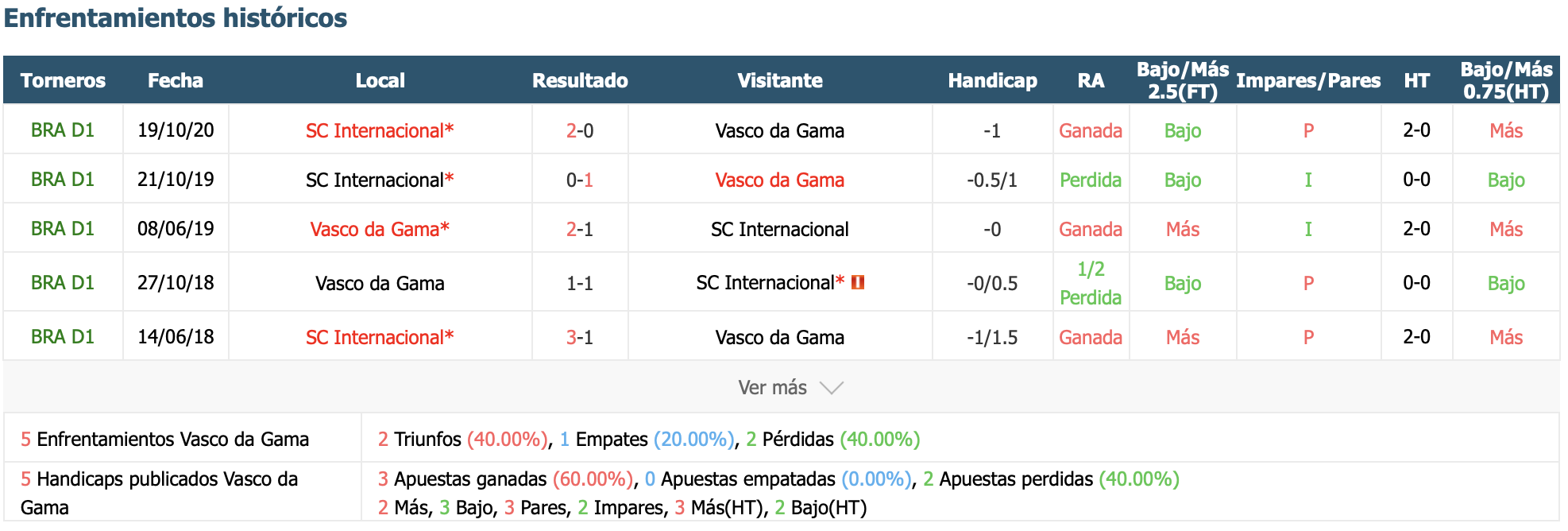This screenshot has width=1568, height=531.
Task: Click the Impares/Pares column header
Action: pyautogui.click(x=1308, y=80)
